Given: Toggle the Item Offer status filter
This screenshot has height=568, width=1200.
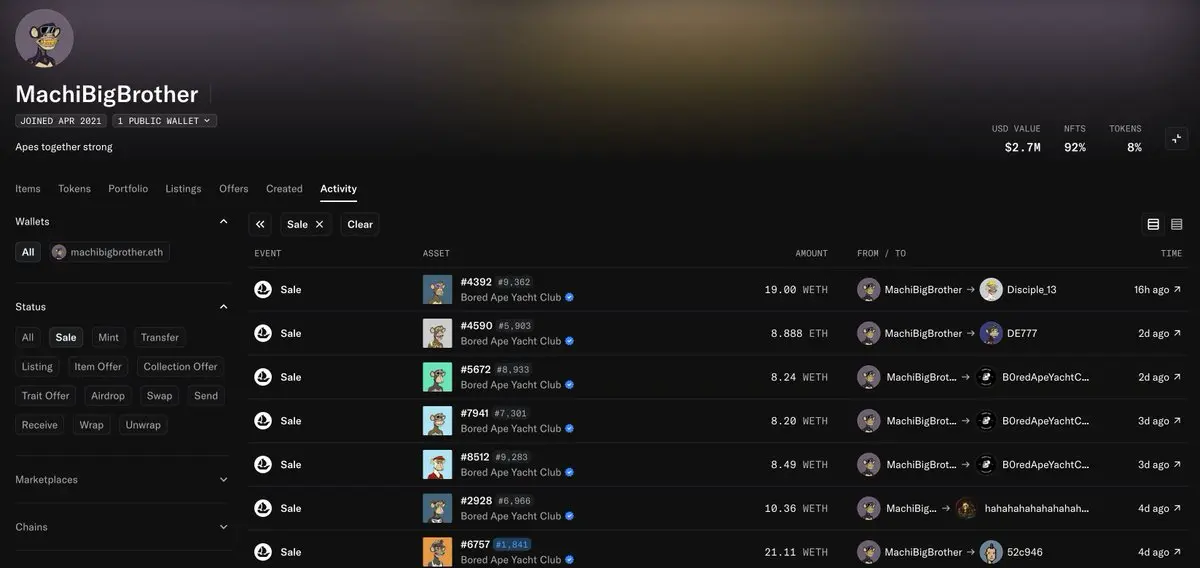Looking at the screenshot, I should click(98, 367).
